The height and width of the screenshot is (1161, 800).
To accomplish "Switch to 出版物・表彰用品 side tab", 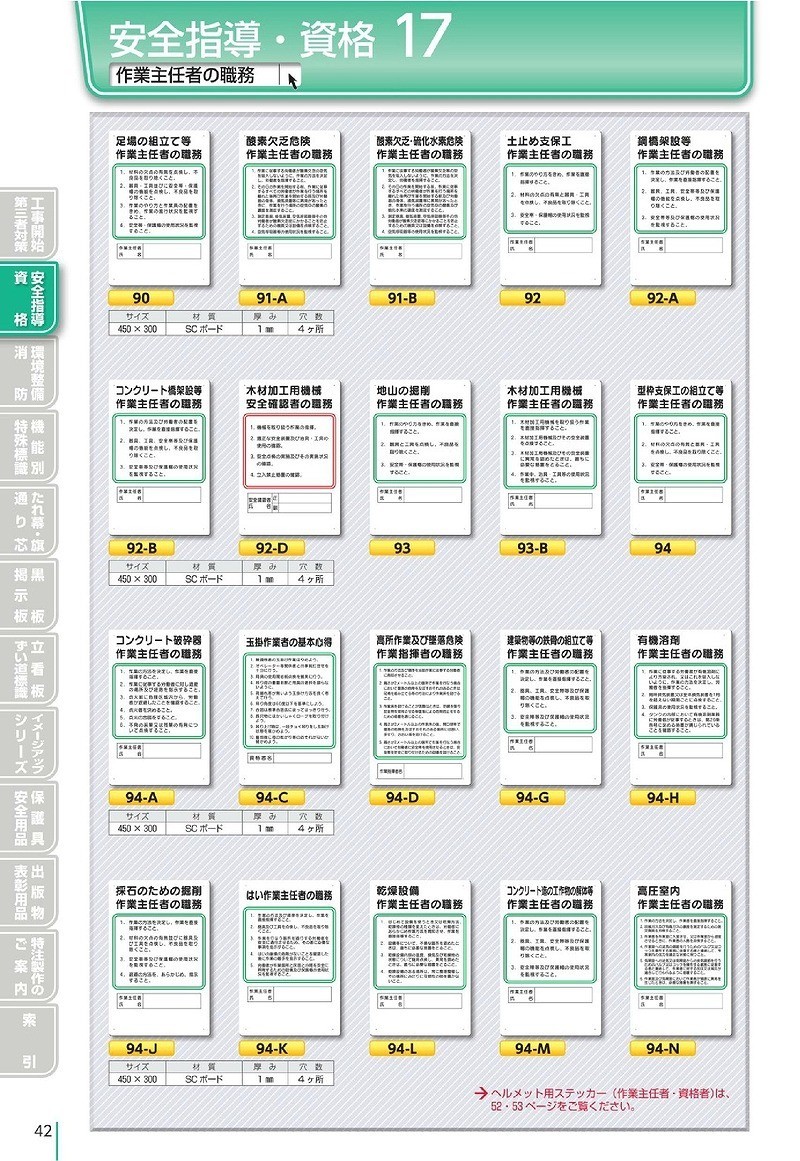I will click(28, 891).
